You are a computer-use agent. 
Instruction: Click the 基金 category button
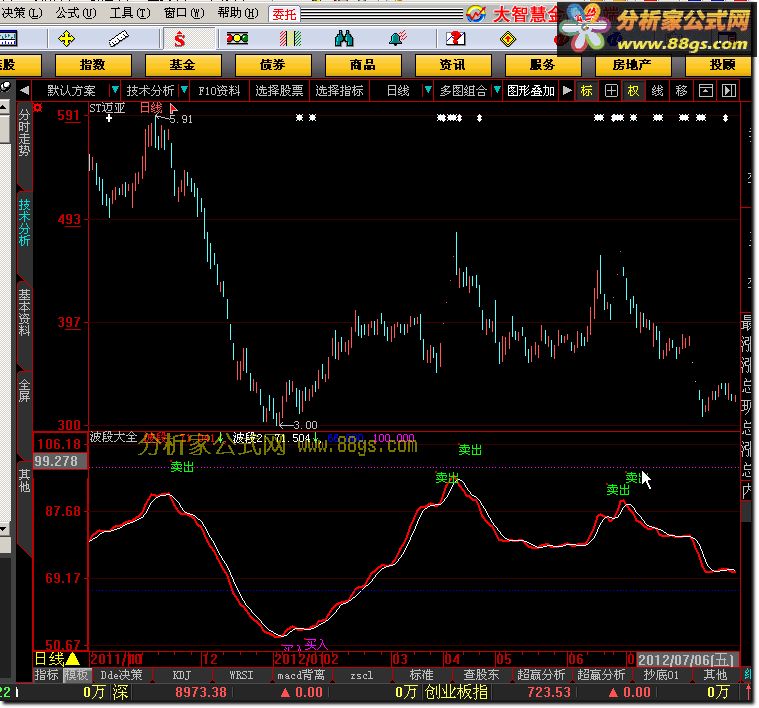pos(182,65)
